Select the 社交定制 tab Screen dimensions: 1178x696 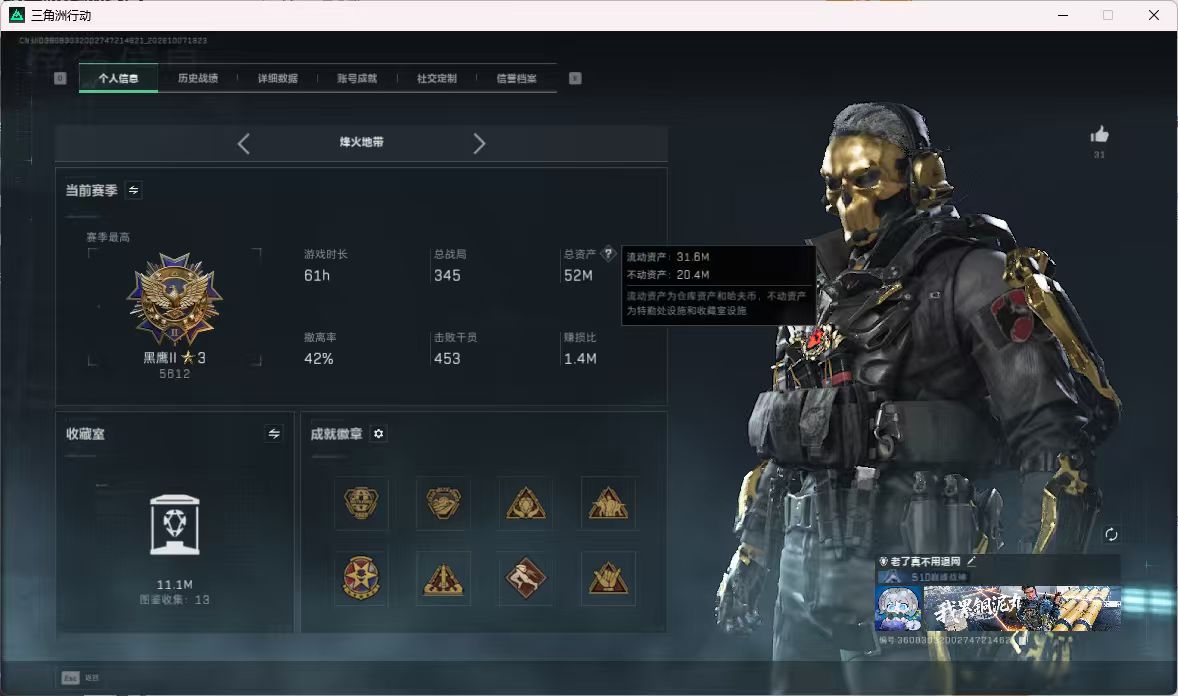tap(436, 78)
